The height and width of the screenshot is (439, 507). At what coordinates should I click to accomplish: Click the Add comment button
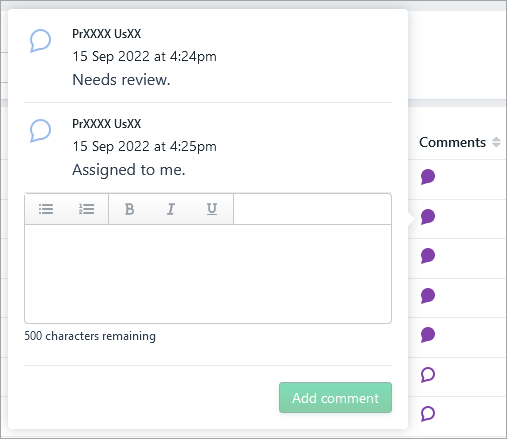[x=335, y=398]
